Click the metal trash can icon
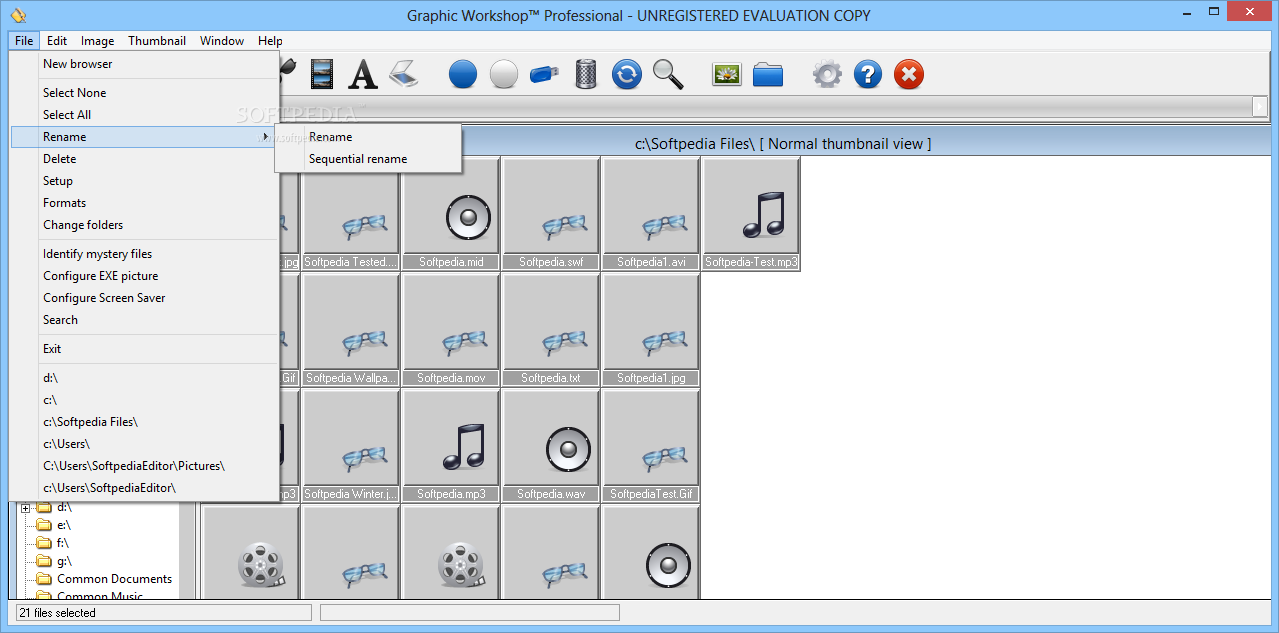Viewport: 1279px width, 633px height. 586,74
